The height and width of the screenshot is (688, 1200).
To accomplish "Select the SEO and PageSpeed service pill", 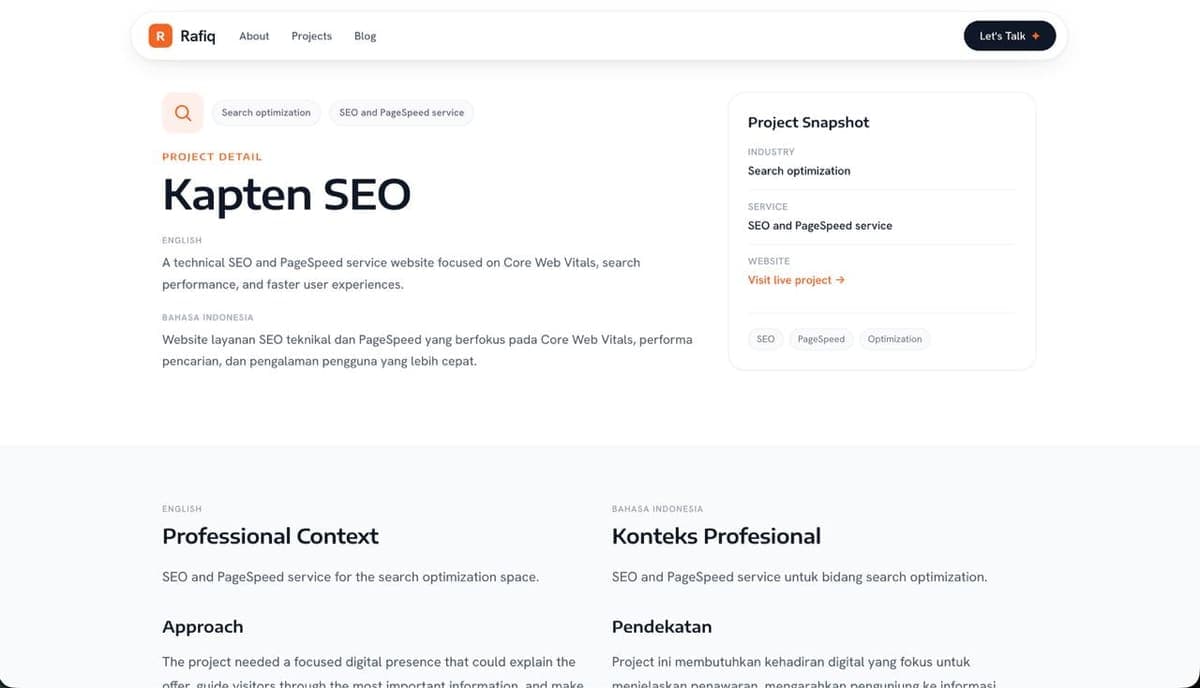I will click(x=401, y=113).
